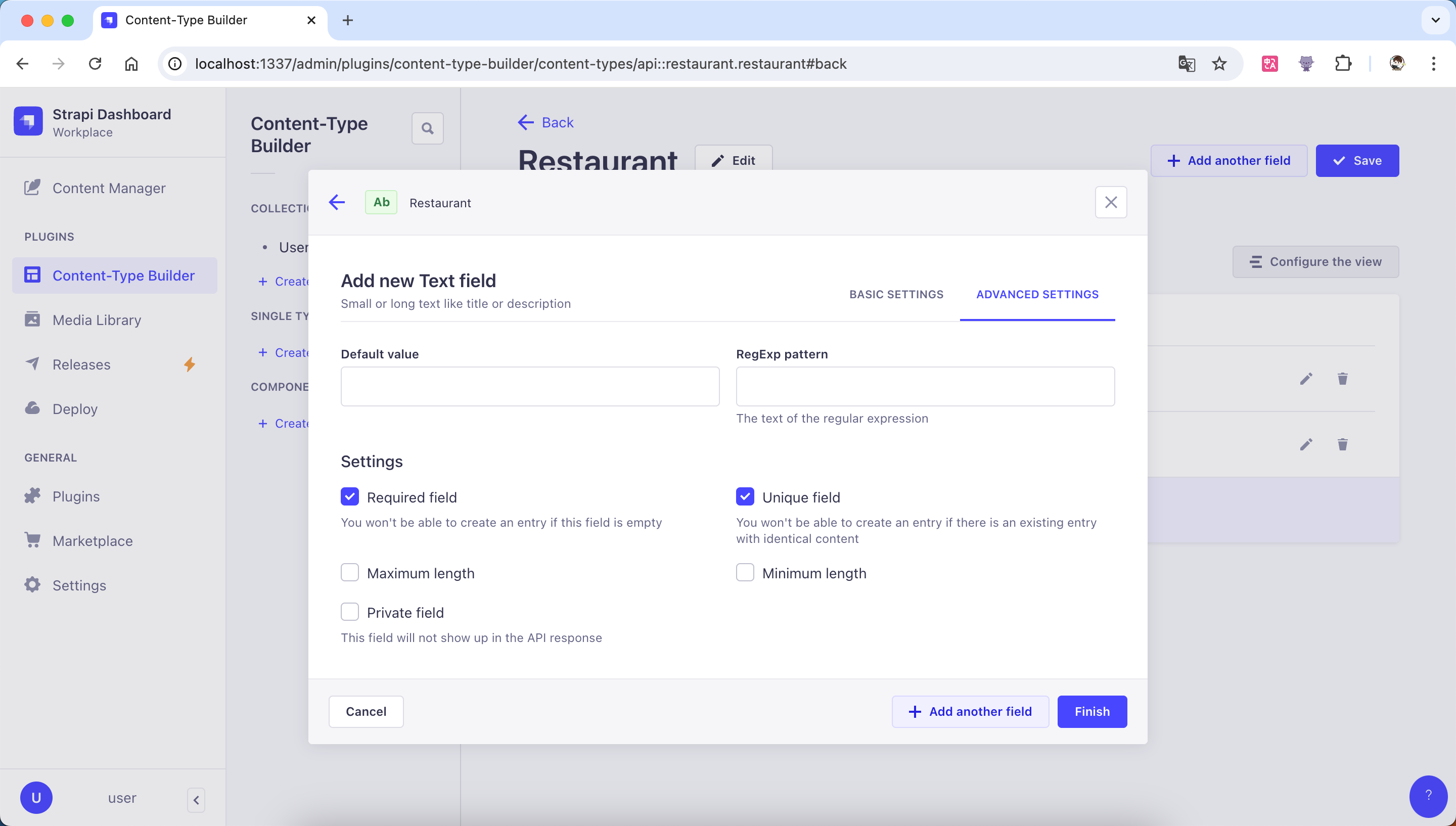Switch to Basic Settings tab
The height and width of the screenshot is (826, 1456).
tap(896, 294)
